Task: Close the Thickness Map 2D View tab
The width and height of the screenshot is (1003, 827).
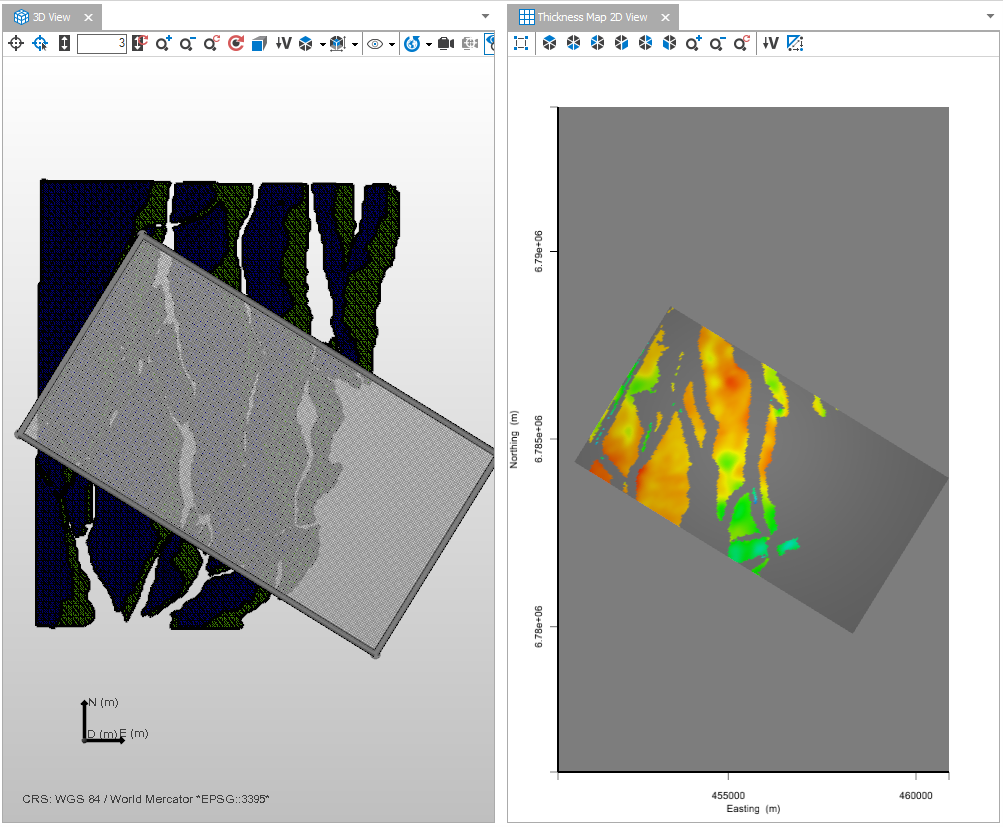Action: pyautogui.click(x=664, y=17)
